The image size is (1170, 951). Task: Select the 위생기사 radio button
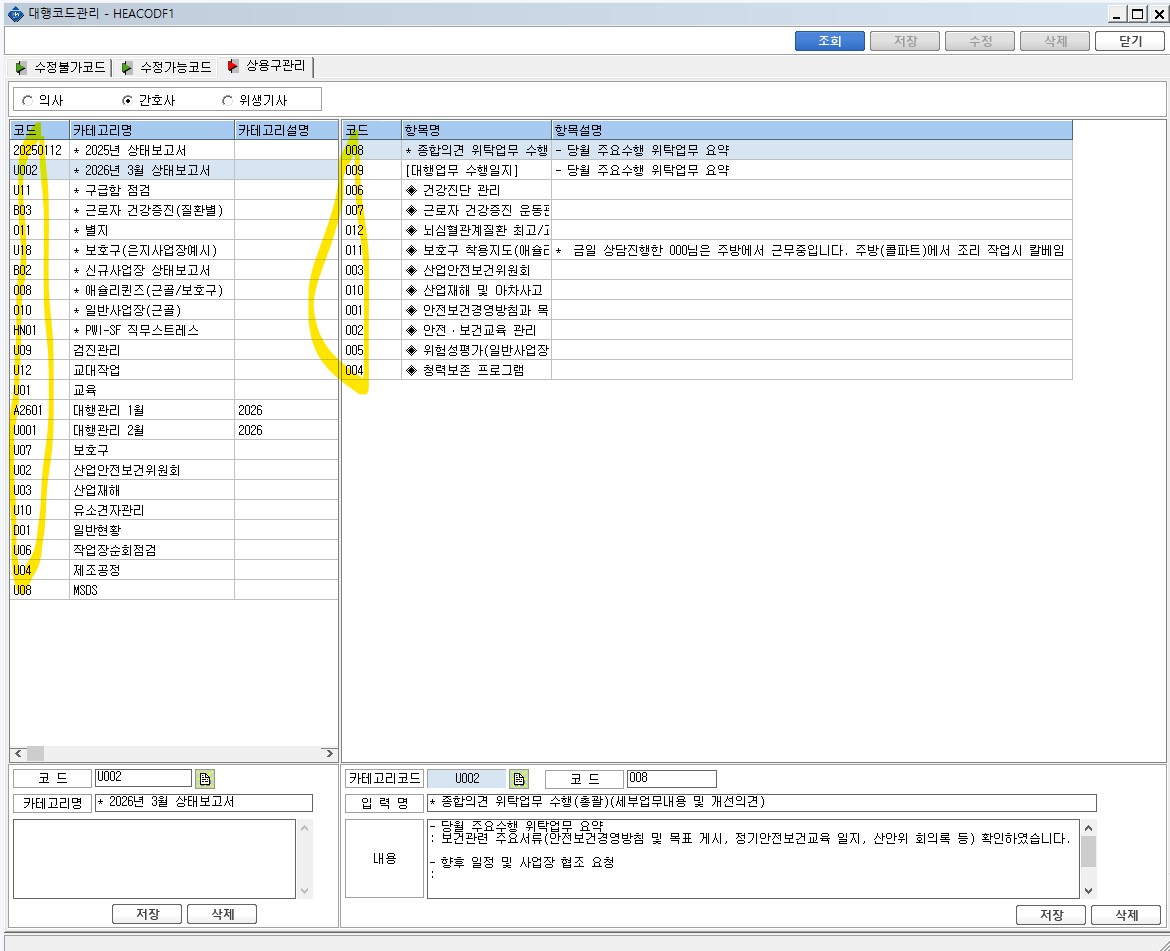pyautogui.click(x=227, y=100)
